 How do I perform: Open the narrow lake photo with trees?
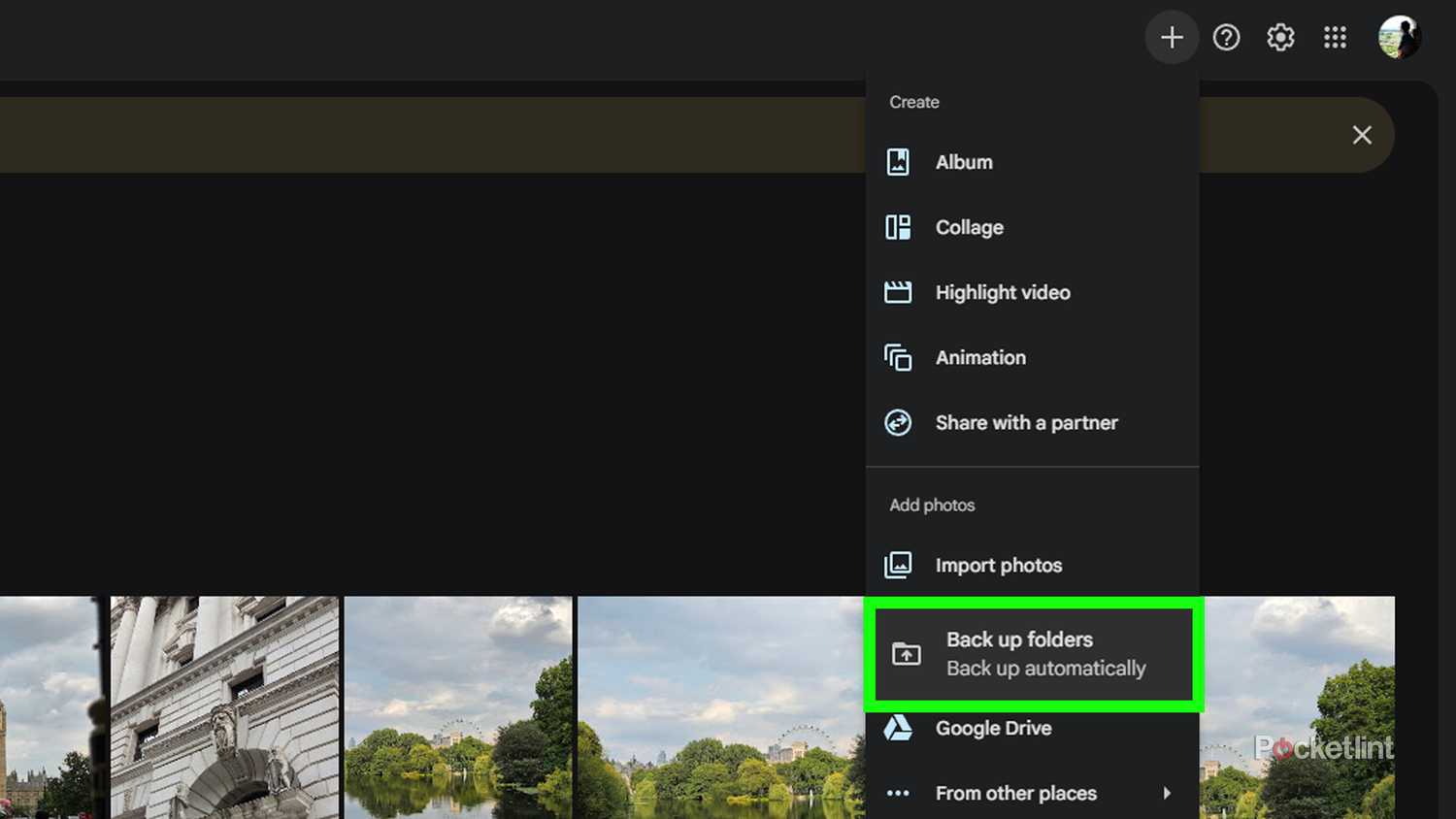tap(458, 707)
